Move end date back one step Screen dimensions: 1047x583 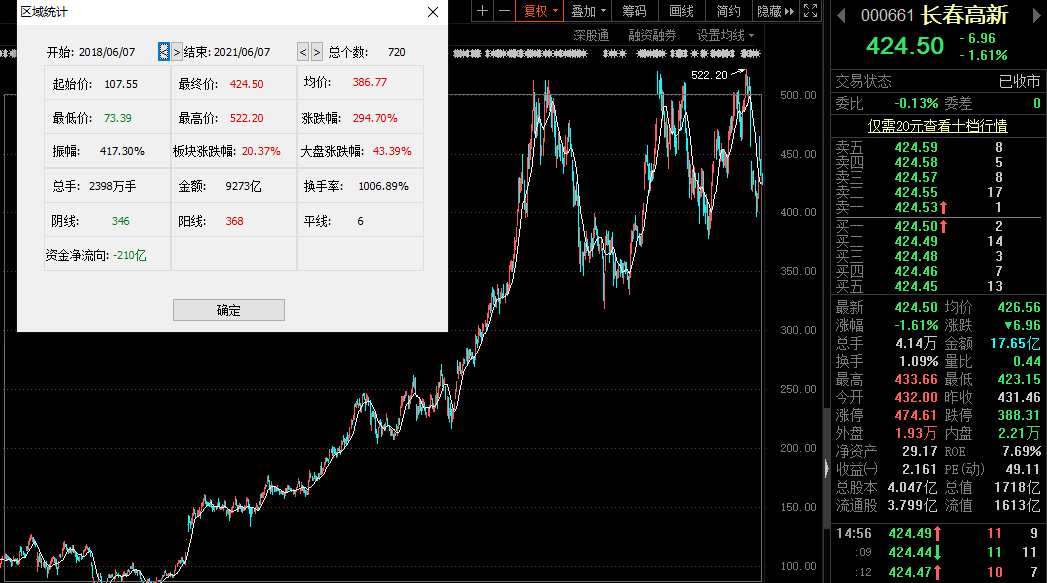303,52
